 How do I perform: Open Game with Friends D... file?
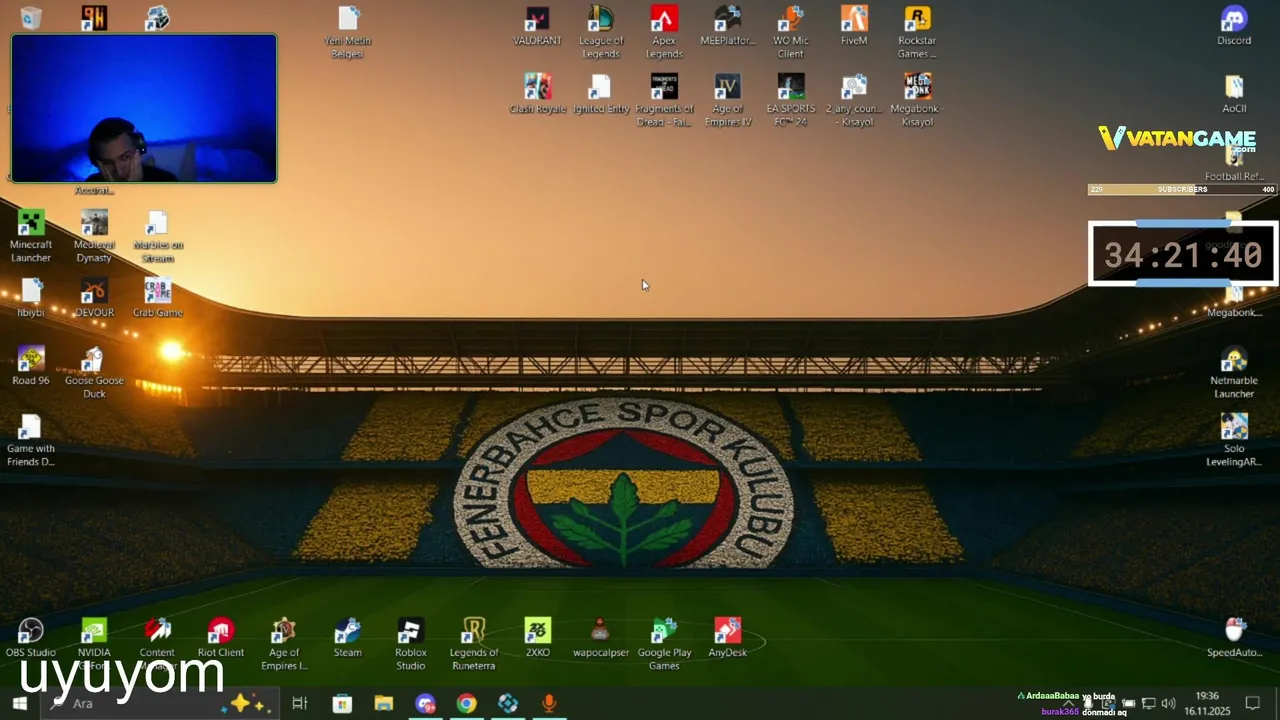pos(31,440)
